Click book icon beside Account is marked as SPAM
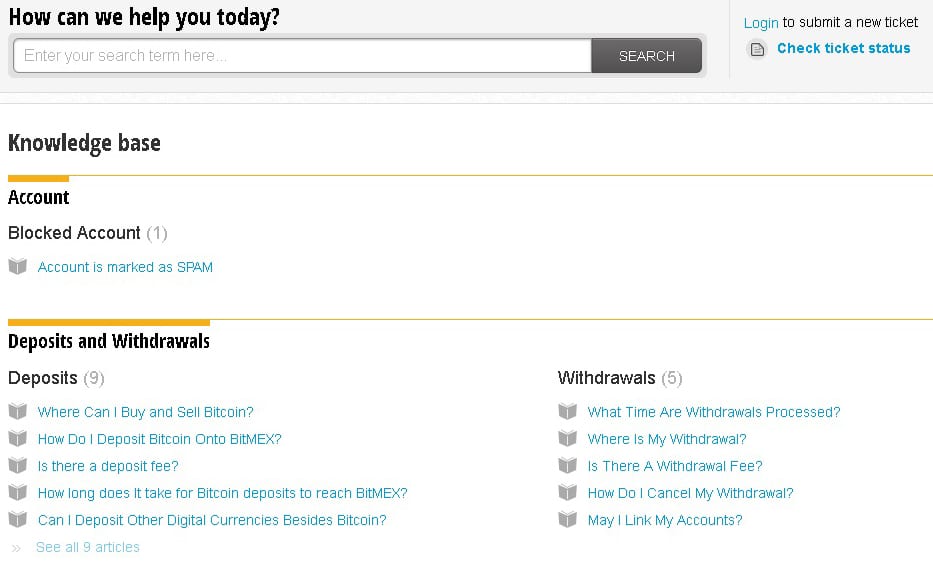The width and height of the screenshot is (933, 563). (x=17, y=267)
